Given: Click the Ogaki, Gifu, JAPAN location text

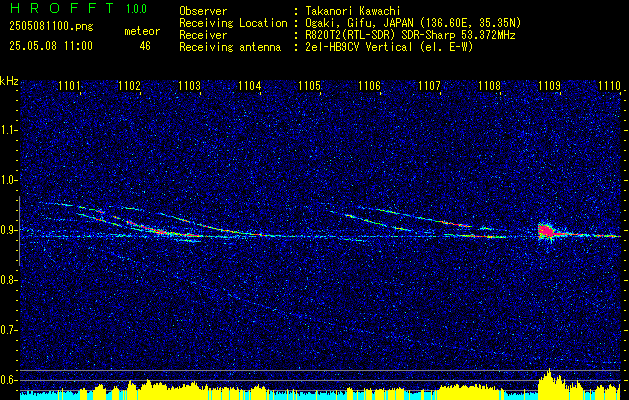Looking at the screenshot, I should 413,23.
